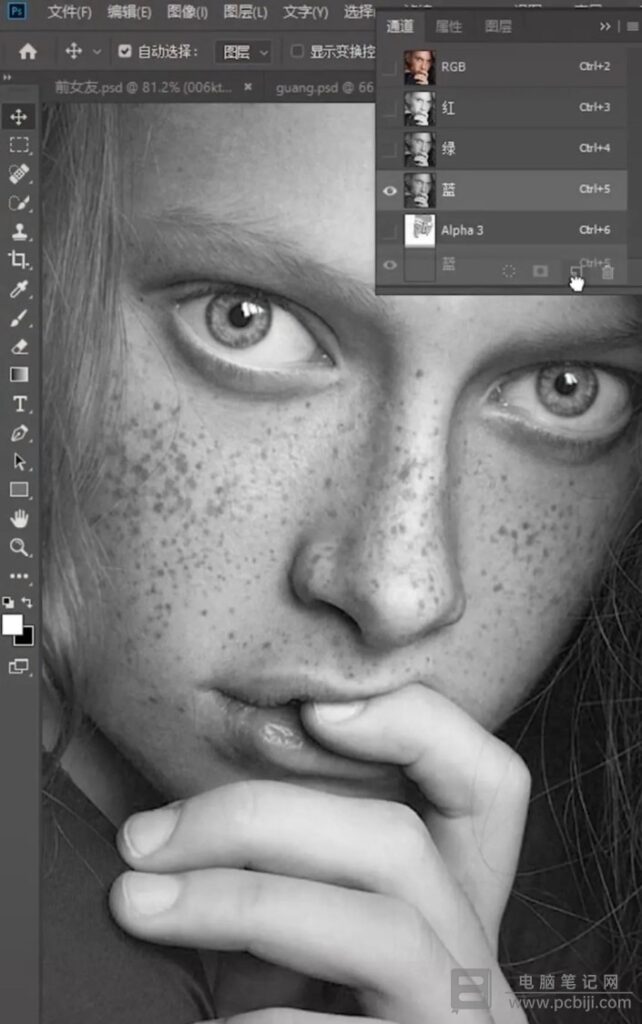Select the Eraser tool

click(x=19, y=346)
